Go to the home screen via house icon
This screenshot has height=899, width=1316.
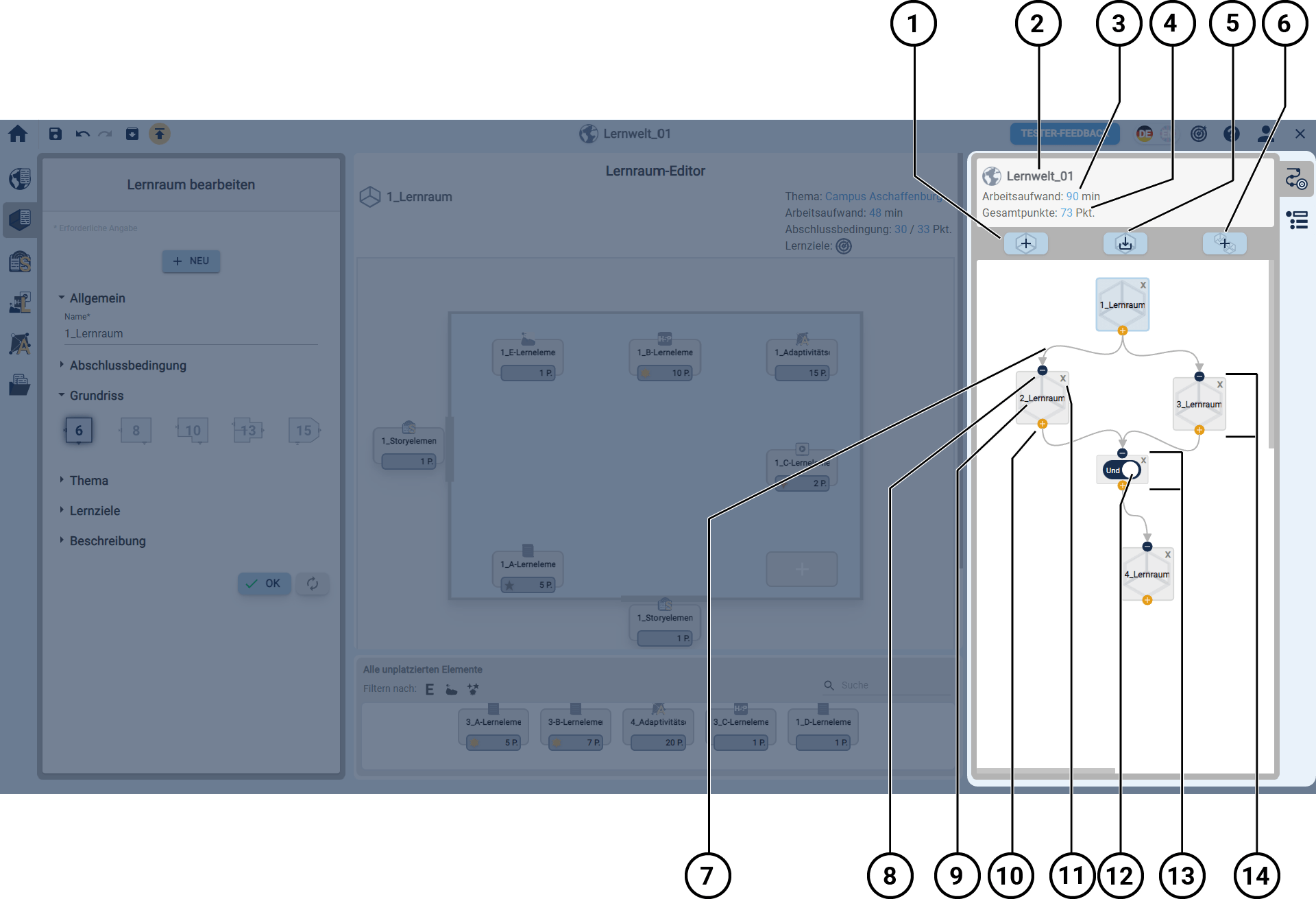(x=18, y=134)
